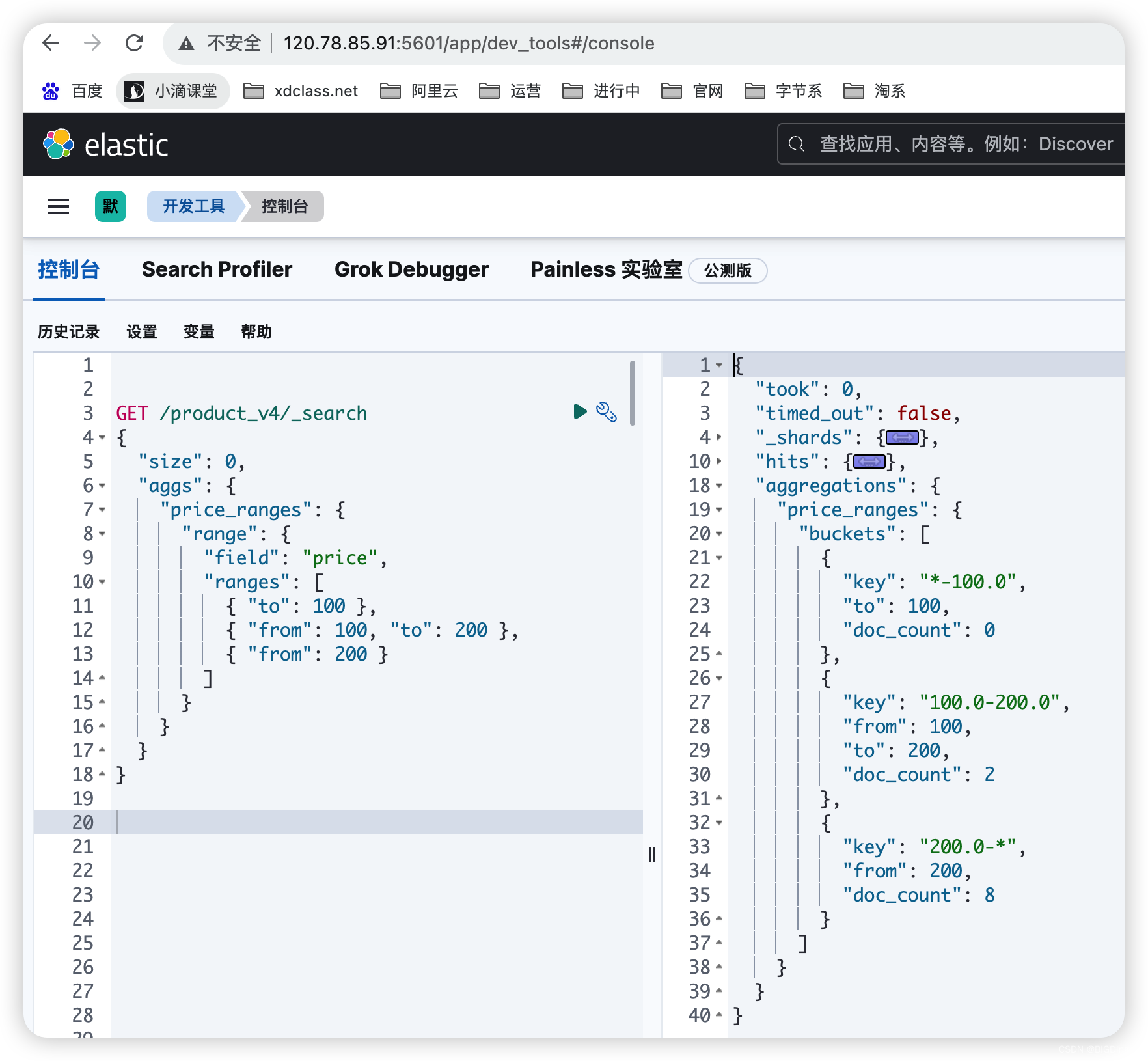Collapse request editor line 4 fold arrow

[x=102, y=437]
